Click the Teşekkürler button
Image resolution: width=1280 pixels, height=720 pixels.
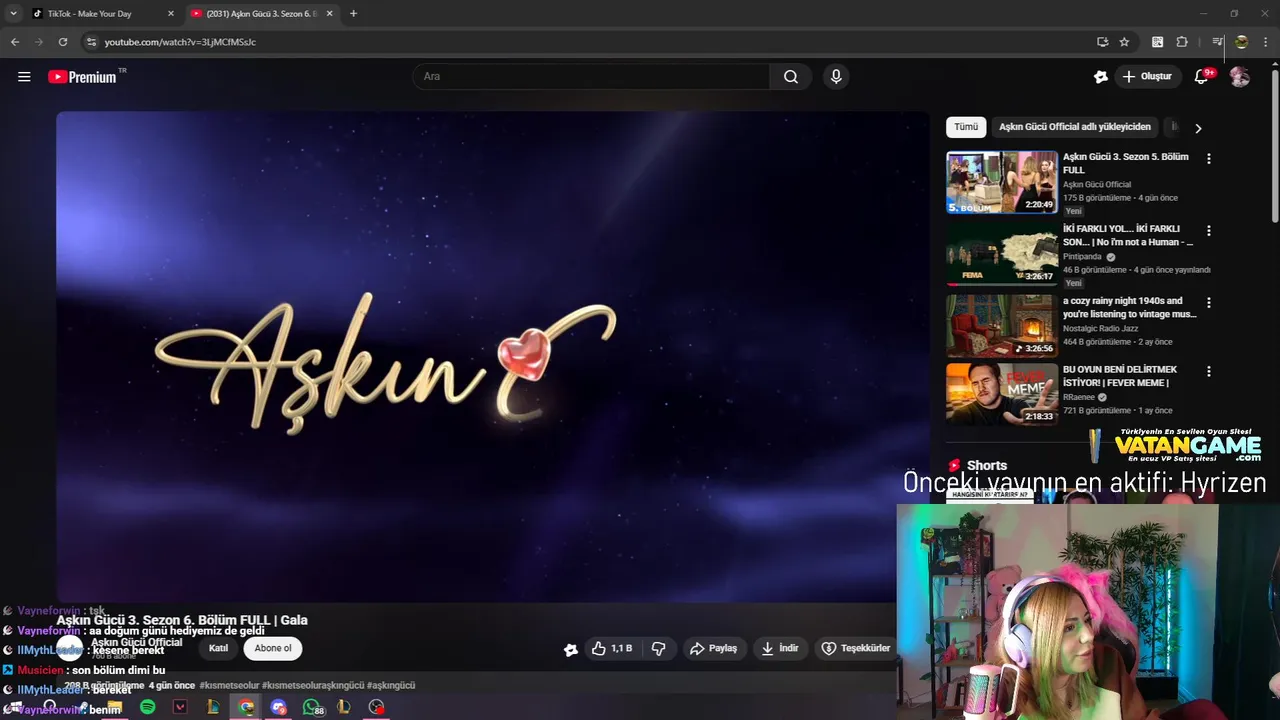855,649
